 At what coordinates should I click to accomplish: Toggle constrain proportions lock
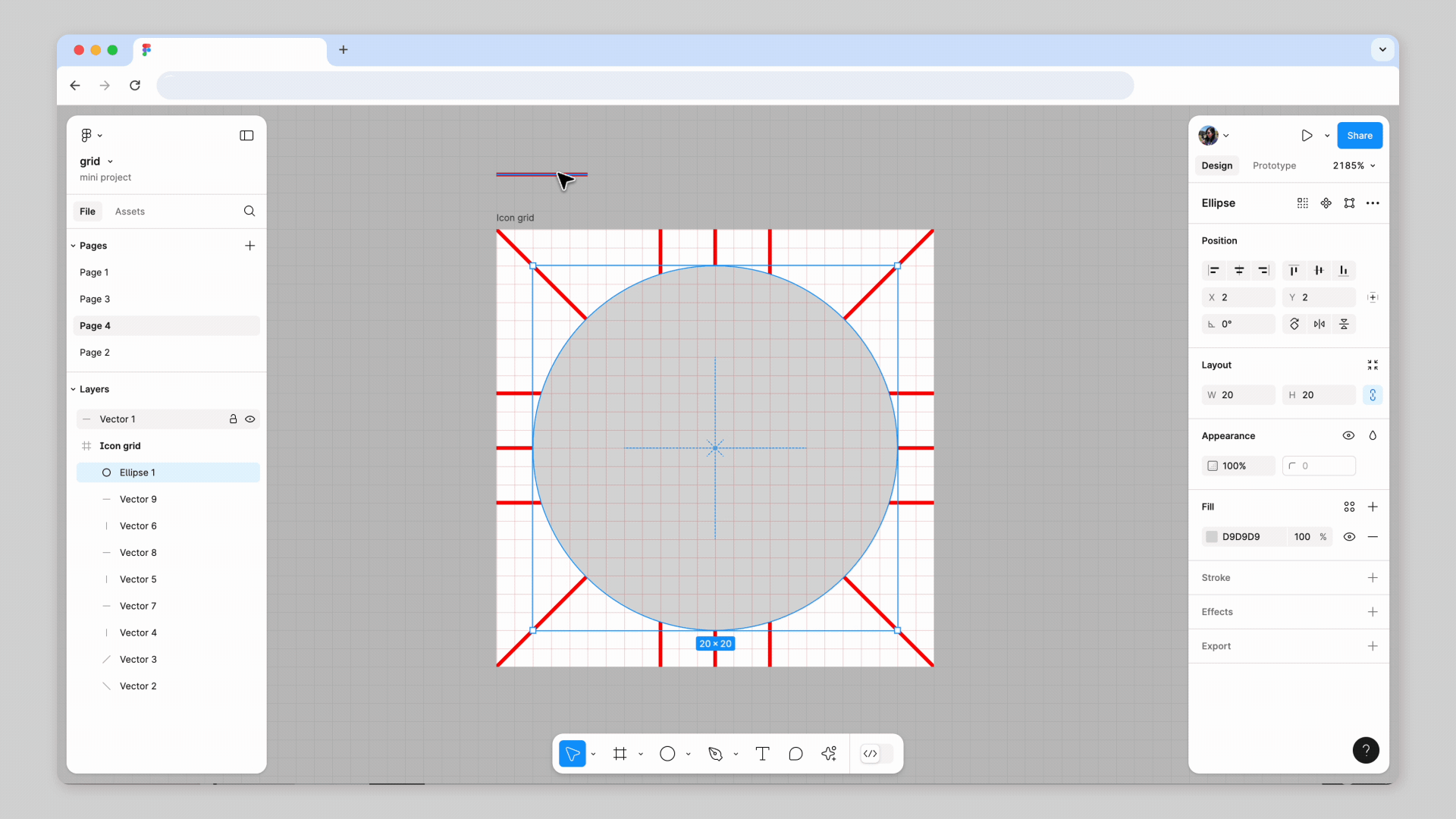tap(1373, 395)
